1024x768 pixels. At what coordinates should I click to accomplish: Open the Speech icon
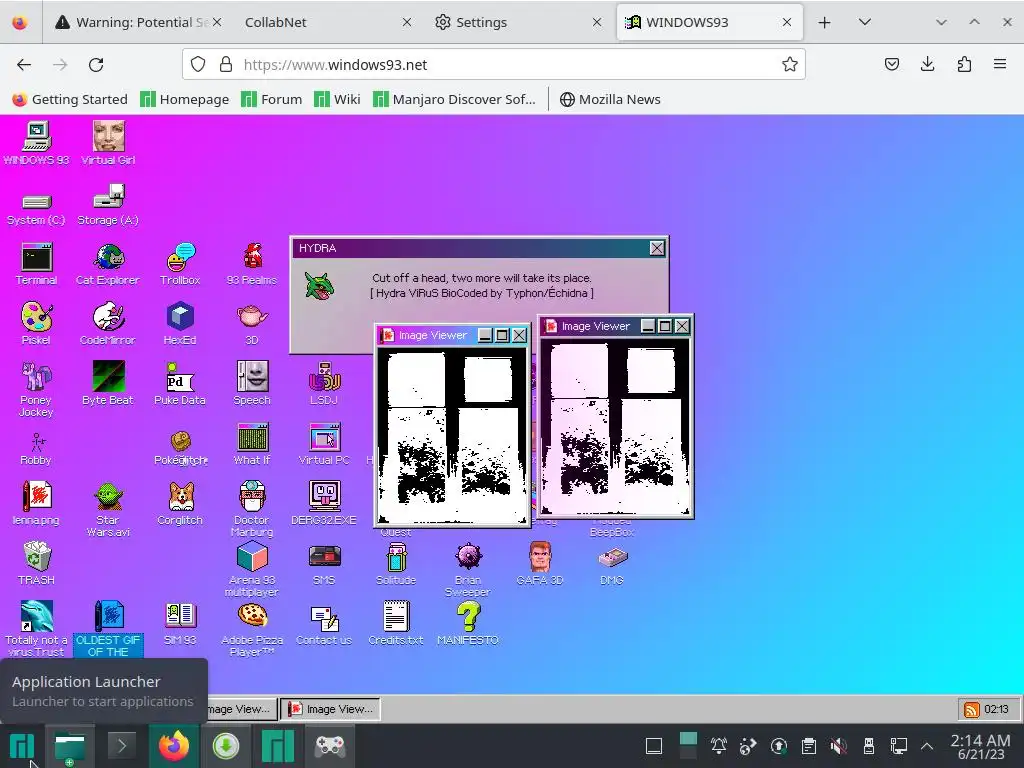coord(252,384)
